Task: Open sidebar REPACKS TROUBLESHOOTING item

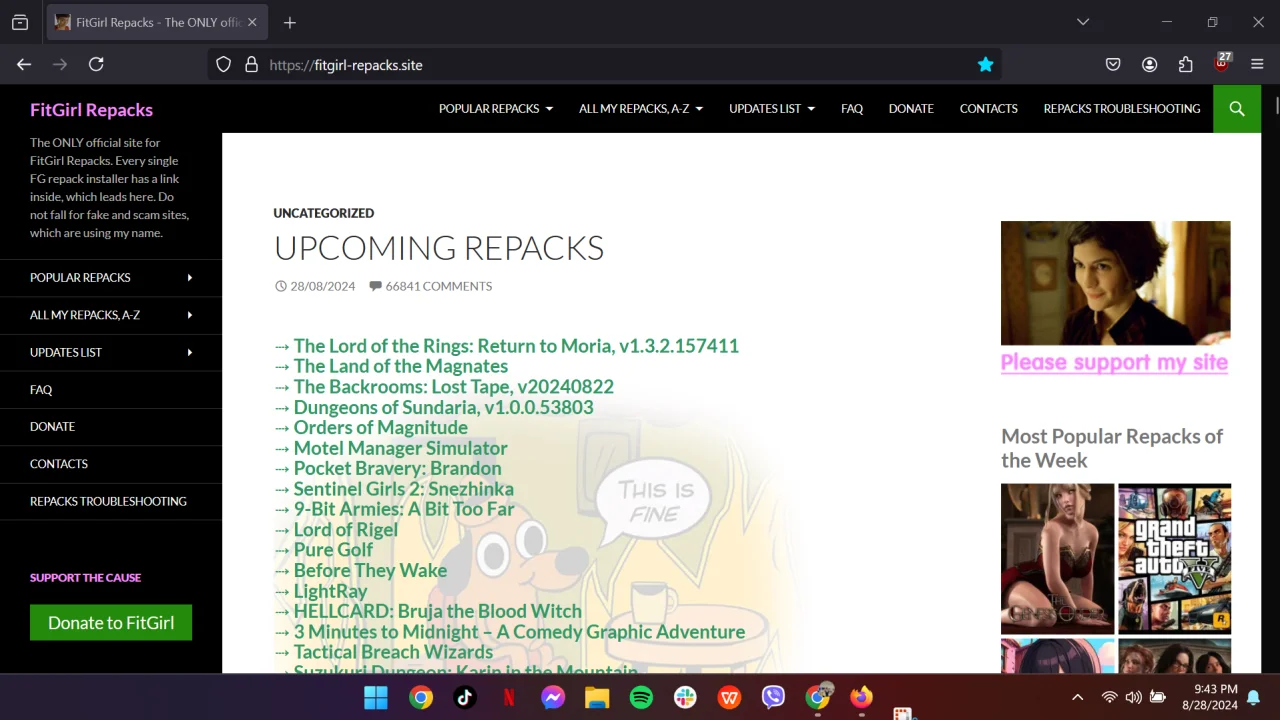Action: 108,501
